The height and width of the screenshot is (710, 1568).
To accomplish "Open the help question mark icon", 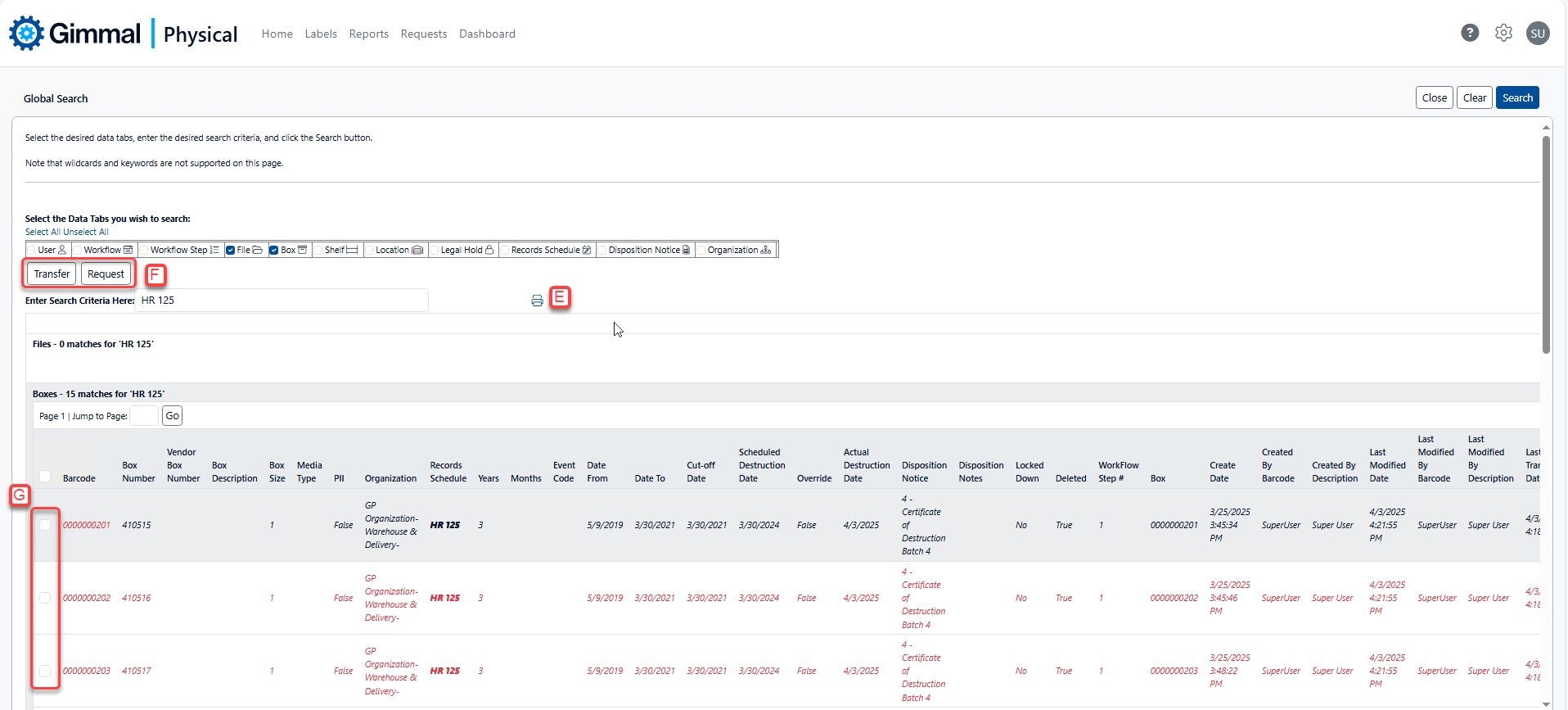I will click(1470, 33).
